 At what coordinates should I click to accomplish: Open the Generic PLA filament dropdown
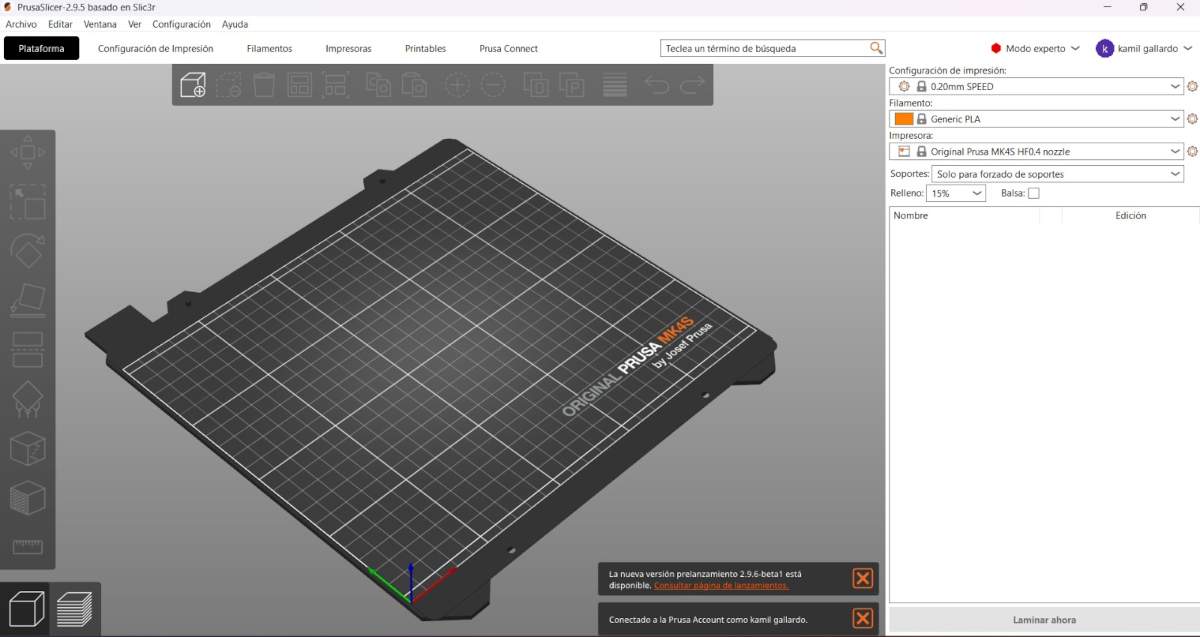coord(1036,119)
